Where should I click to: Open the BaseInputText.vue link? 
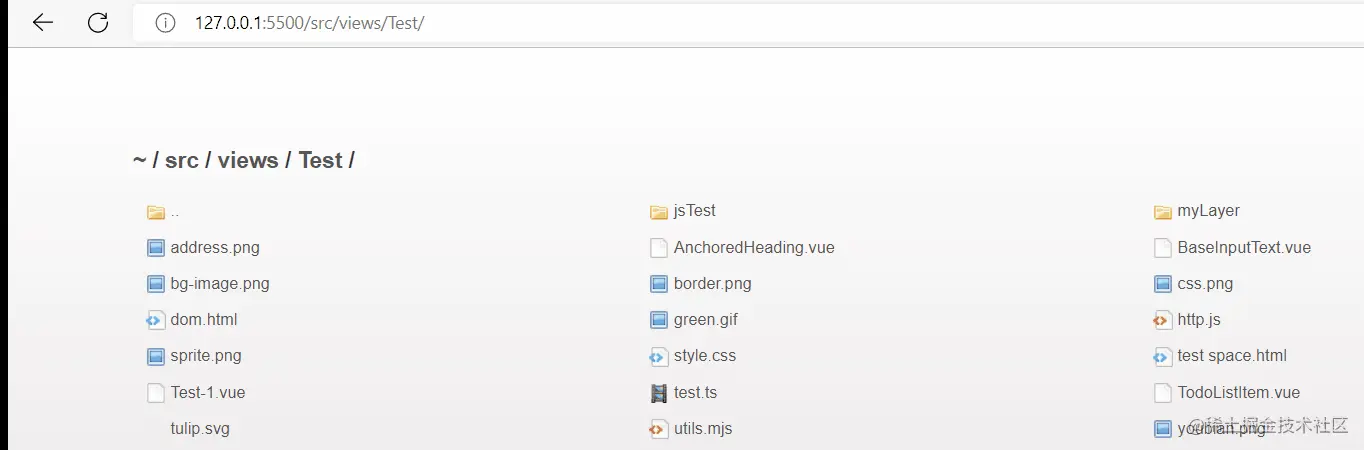[1243, 248]
